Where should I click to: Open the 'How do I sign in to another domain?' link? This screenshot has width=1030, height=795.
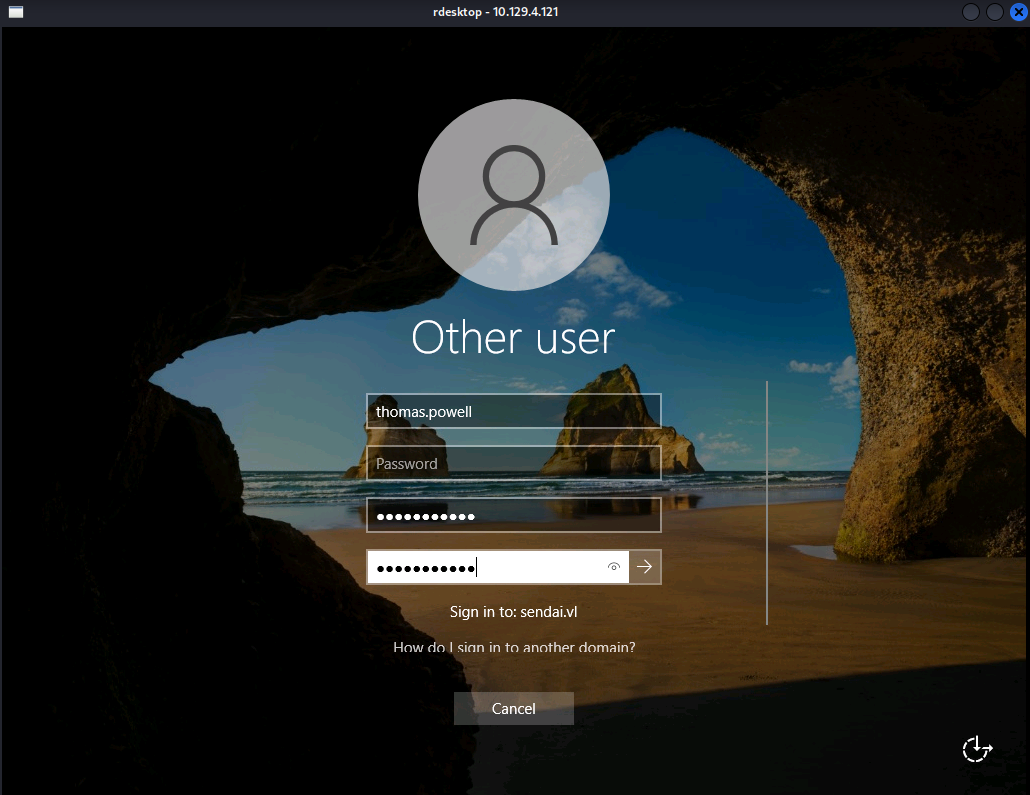(x=513, y=647)
